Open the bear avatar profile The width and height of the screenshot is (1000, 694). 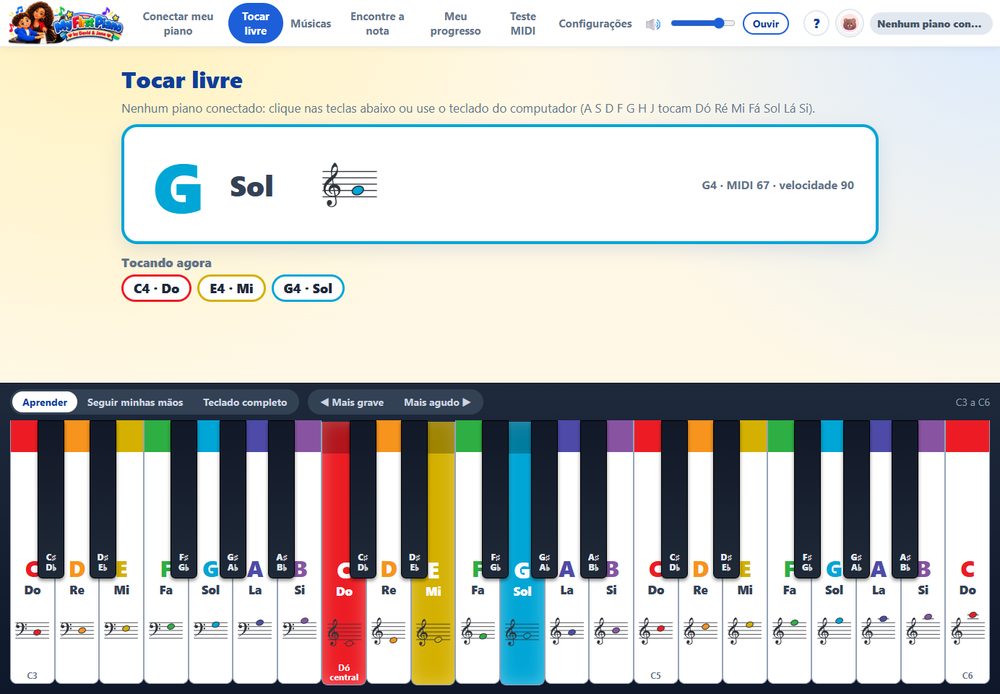849,24
